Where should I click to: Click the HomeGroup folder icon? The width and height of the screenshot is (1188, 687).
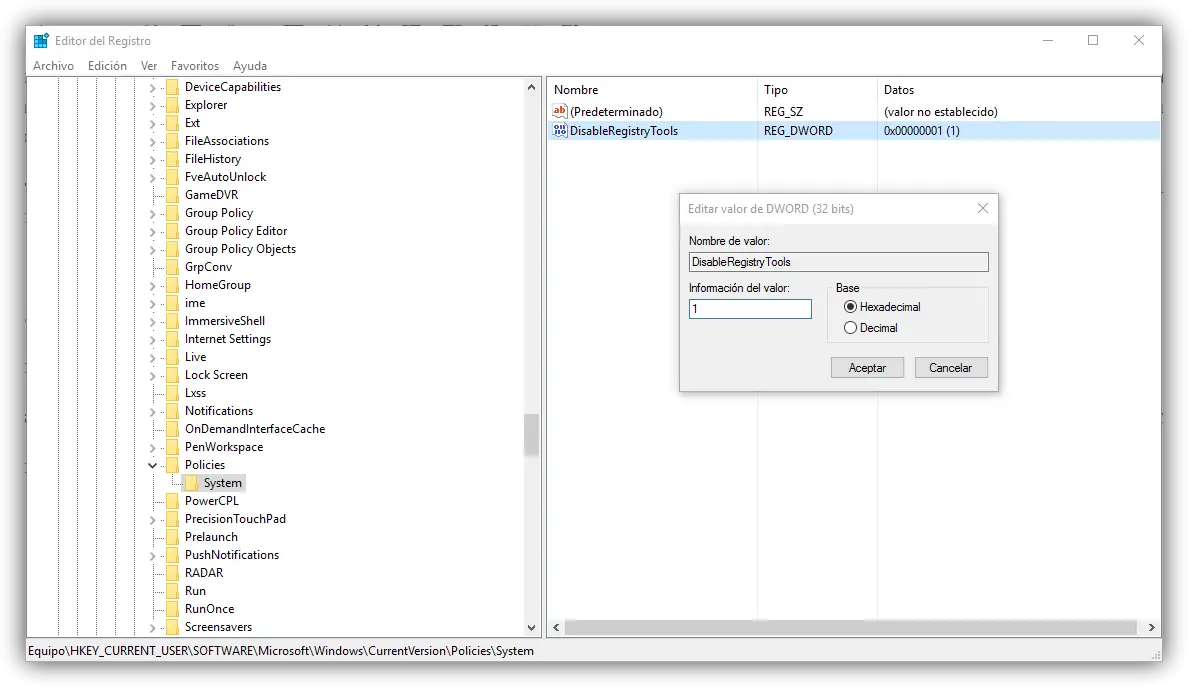pos(172,285)
